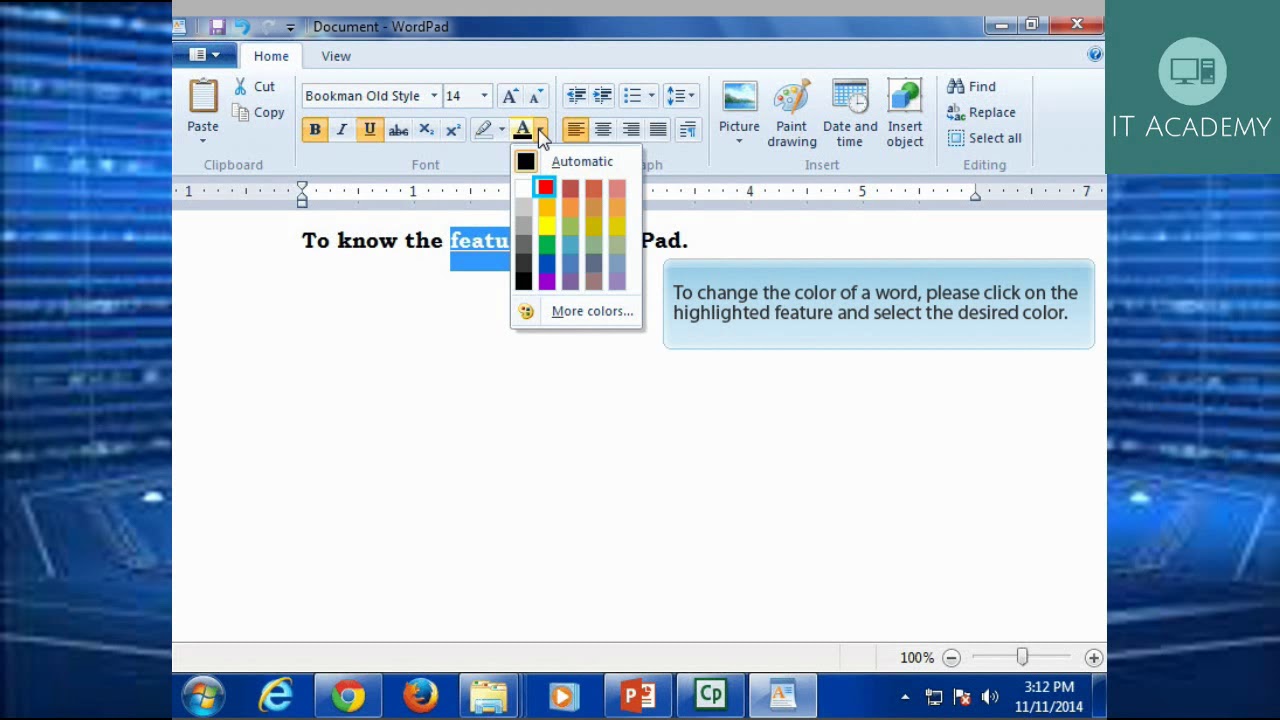1280x720 pixels.
Task: Cut the selected text
Action: click(254, 87)
